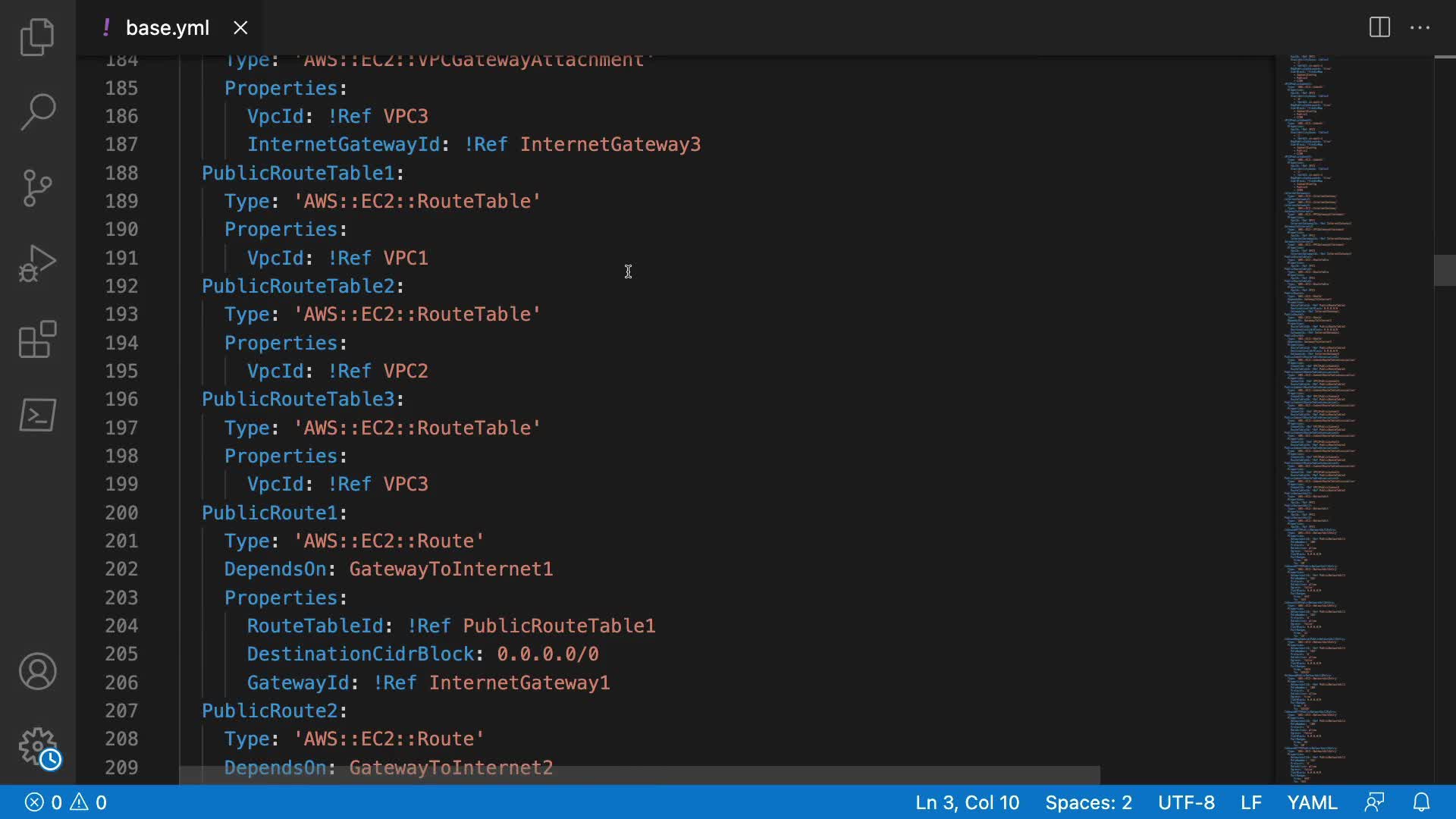Image resolution: width=1456 pixels, height=819 pixels.
Task: Open the Run and Debug view
Action: [x=37, y=264]
